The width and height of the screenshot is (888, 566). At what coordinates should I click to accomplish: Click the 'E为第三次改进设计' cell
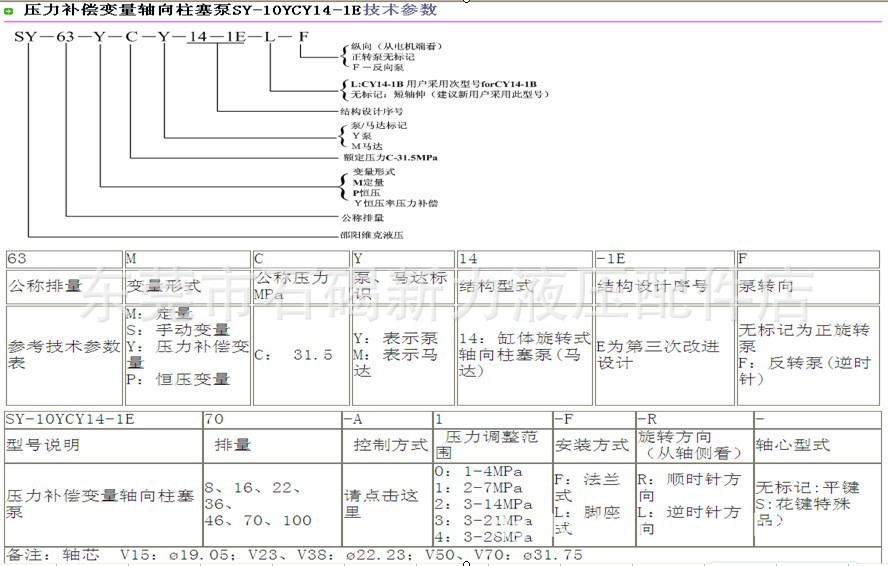click(x=664, y=355)
